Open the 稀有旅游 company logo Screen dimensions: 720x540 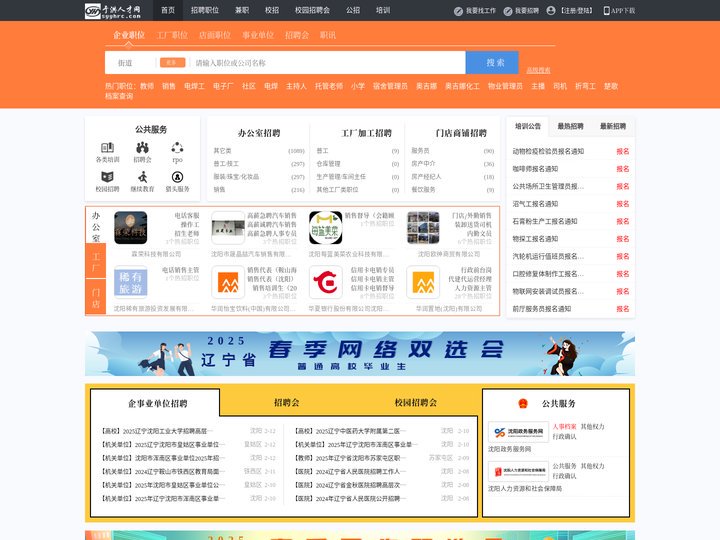[130, 282]
